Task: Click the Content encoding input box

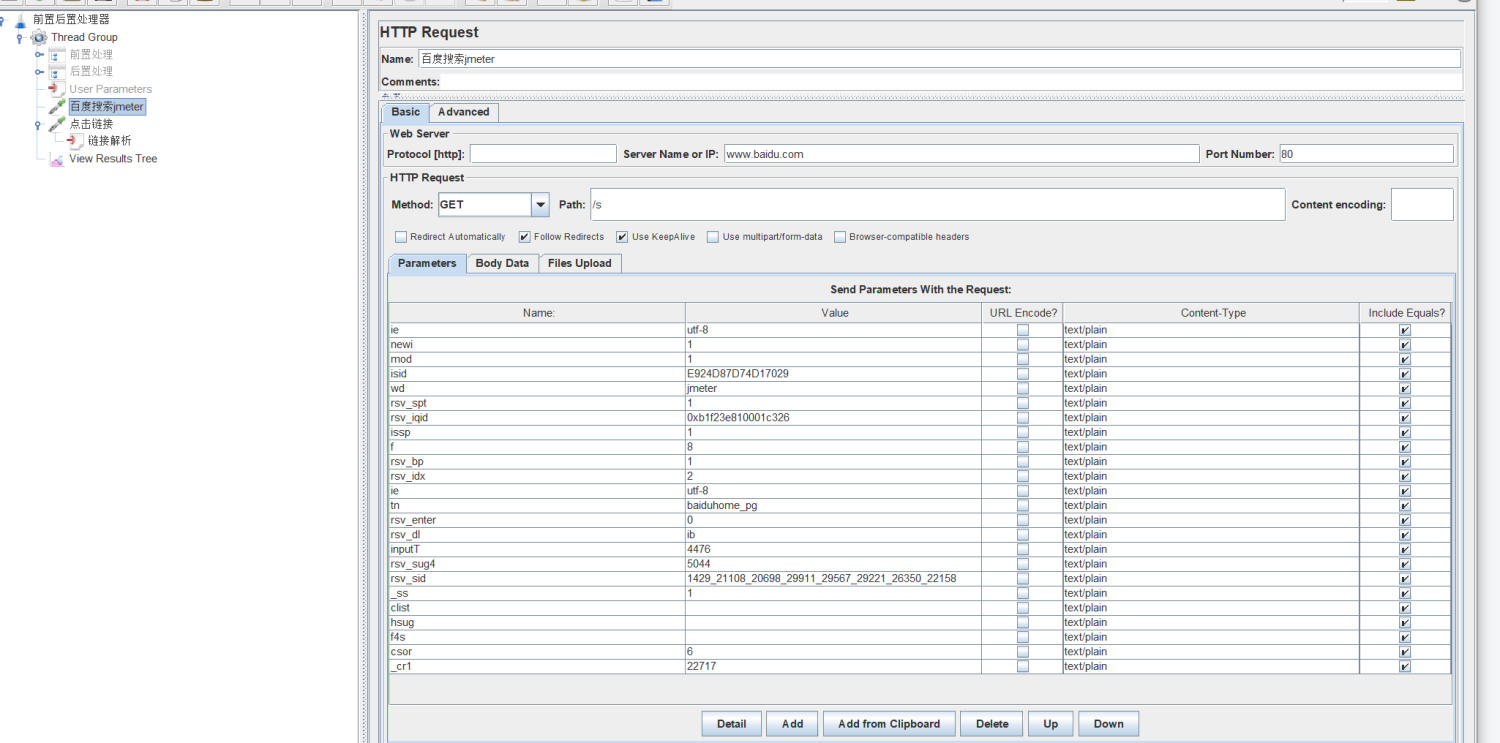Action: point(1422,204)
